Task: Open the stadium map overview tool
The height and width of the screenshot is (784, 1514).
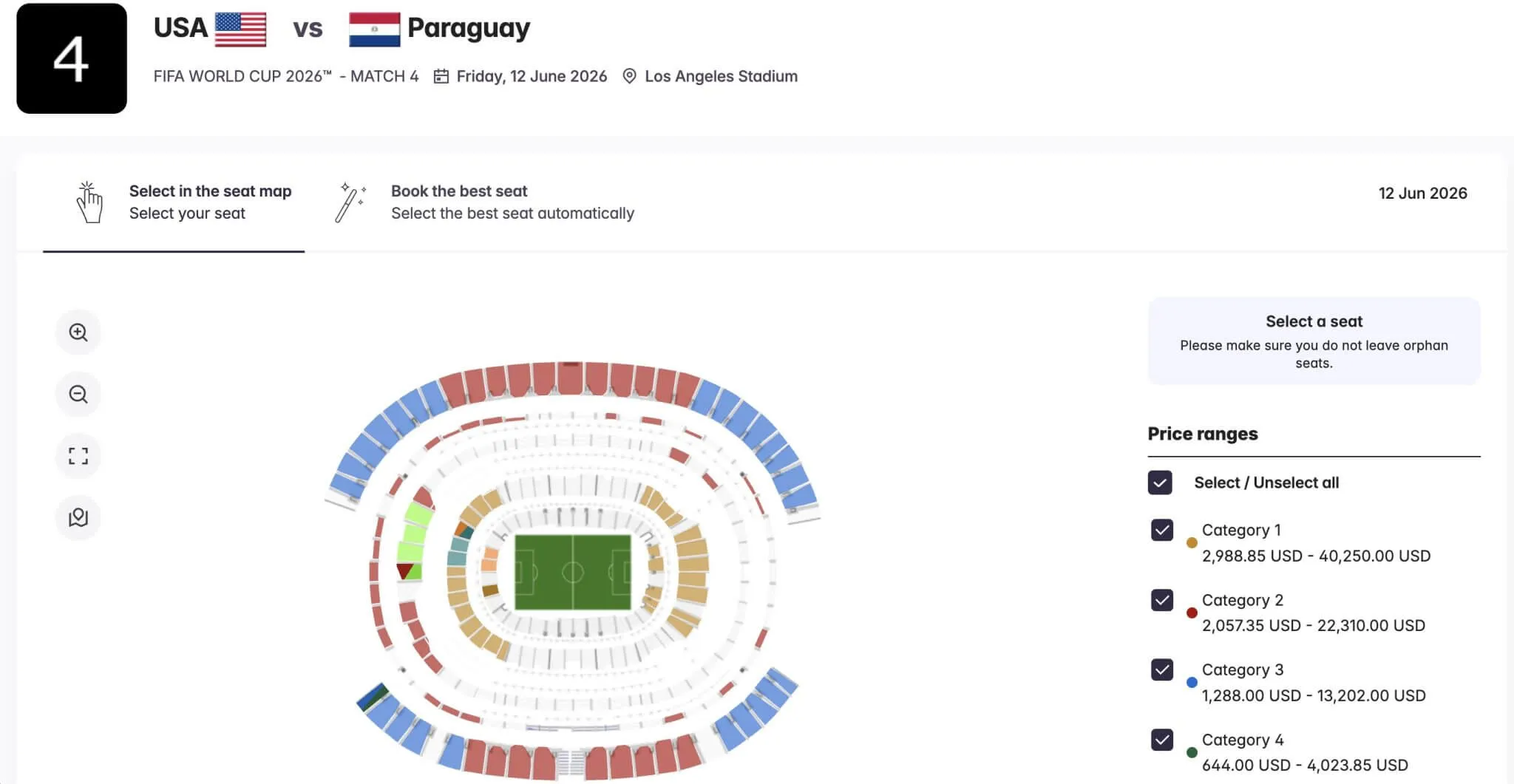Action: tap(78, 518)
